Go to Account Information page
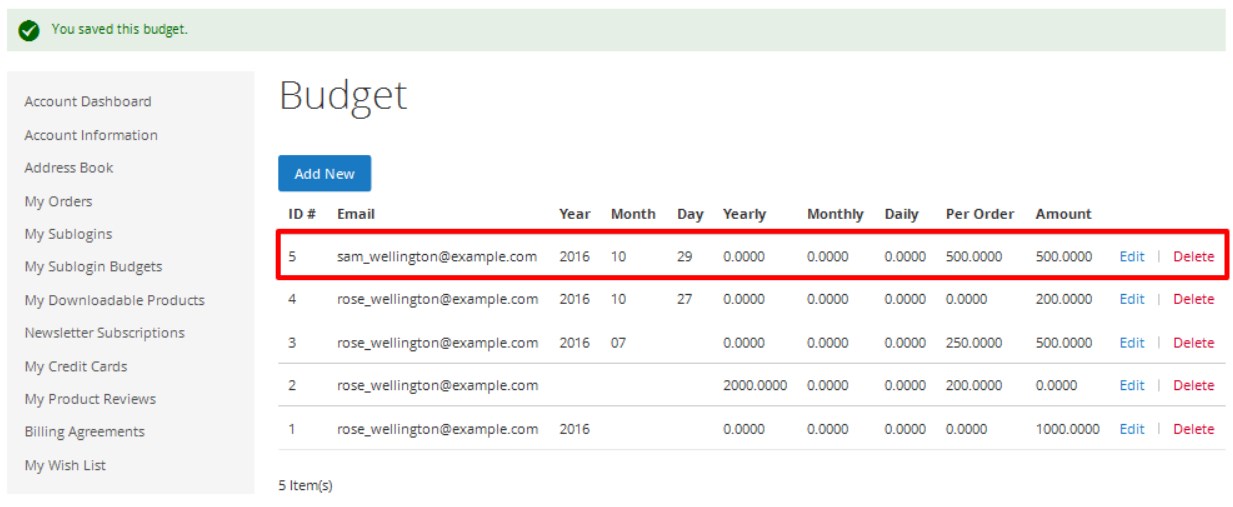This screenshot has height=507, width=1233. click(x=91, y=135)
